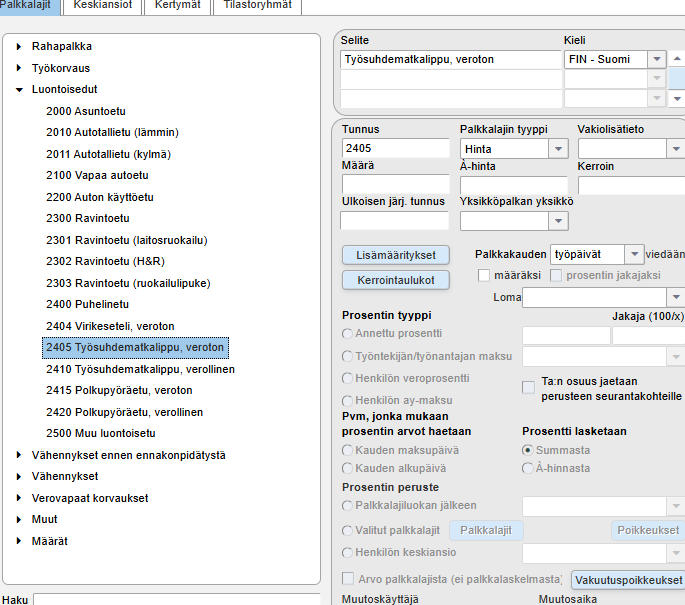Open the Vakiolisätieto dropdown
Screen dimensions: 685x605
click(x=676, y=149)
